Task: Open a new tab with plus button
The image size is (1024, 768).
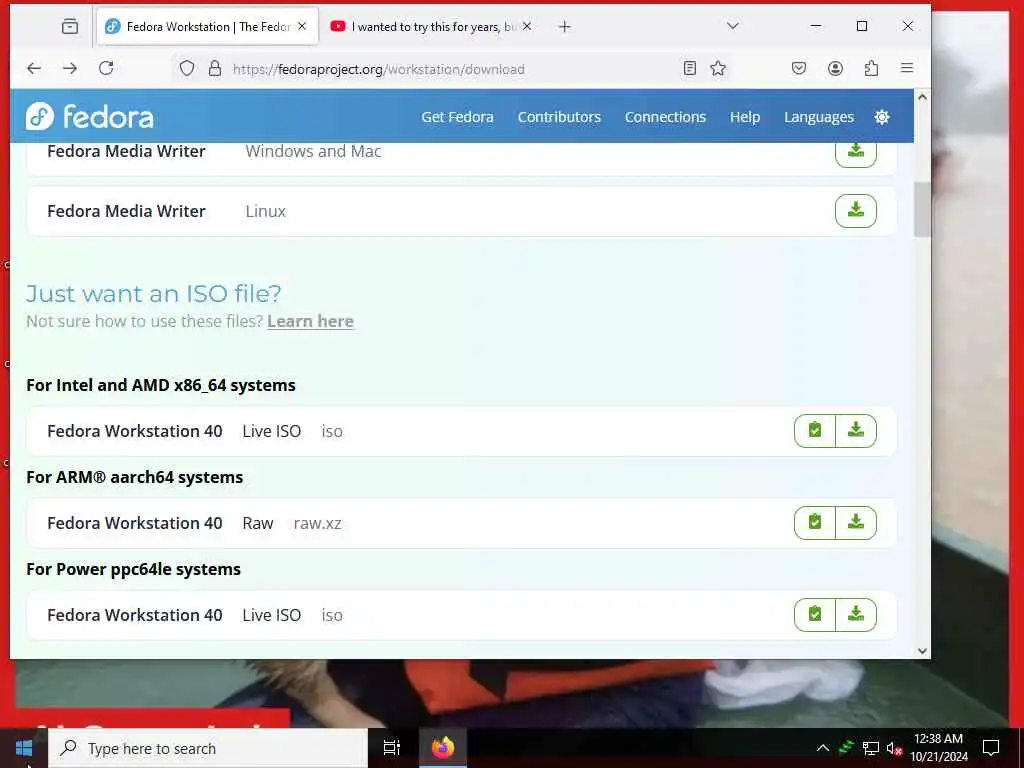Action: click(565, 26)
